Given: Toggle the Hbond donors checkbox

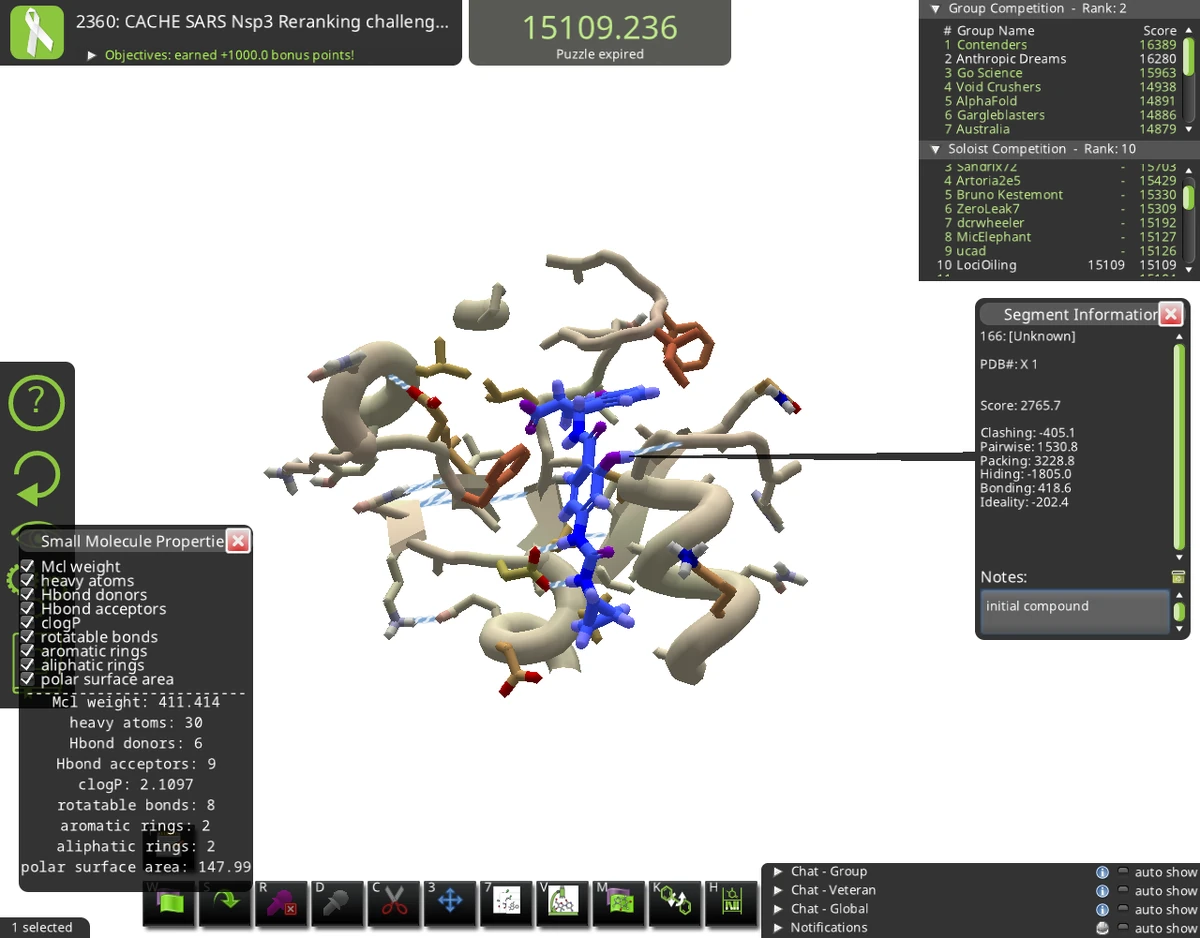Looking at the screenshot, I should click(29, 594).
